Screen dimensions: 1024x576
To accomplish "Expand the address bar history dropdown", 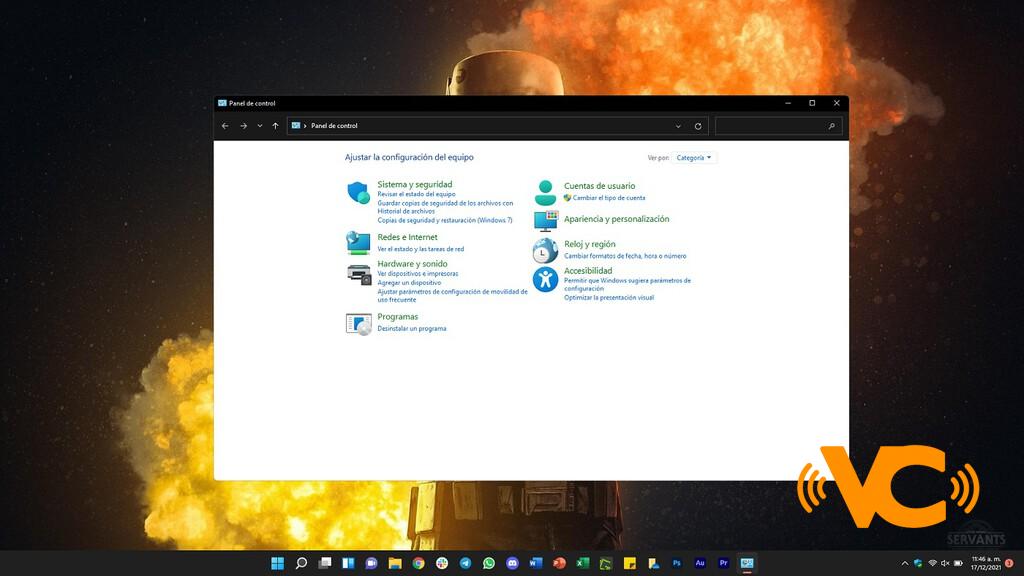I will tap(678, 126).
